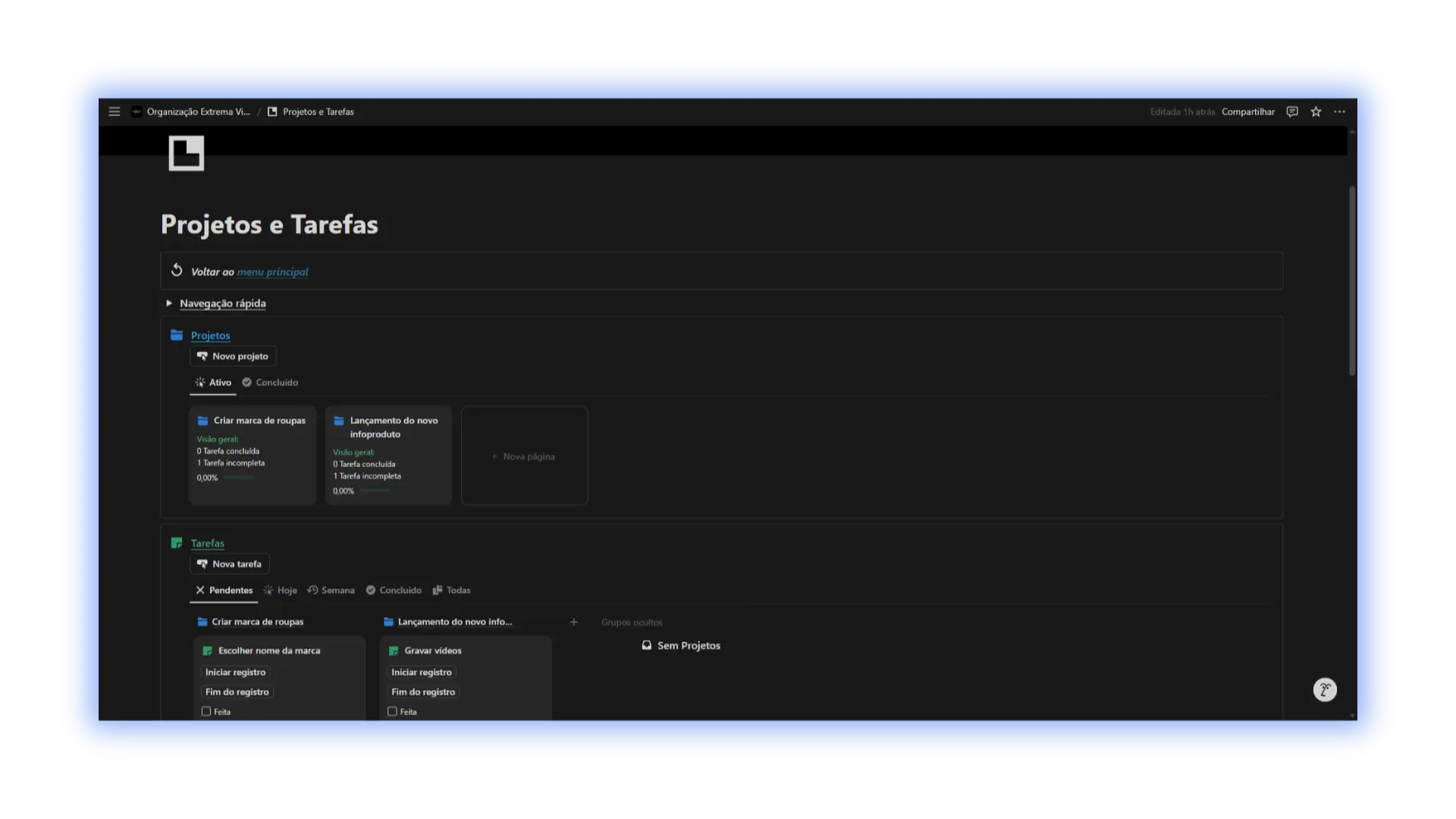Click the progress bar on Lançamento do novo infoproduto card
Viewport: 1456px width, 819px height.
point(375,491)
